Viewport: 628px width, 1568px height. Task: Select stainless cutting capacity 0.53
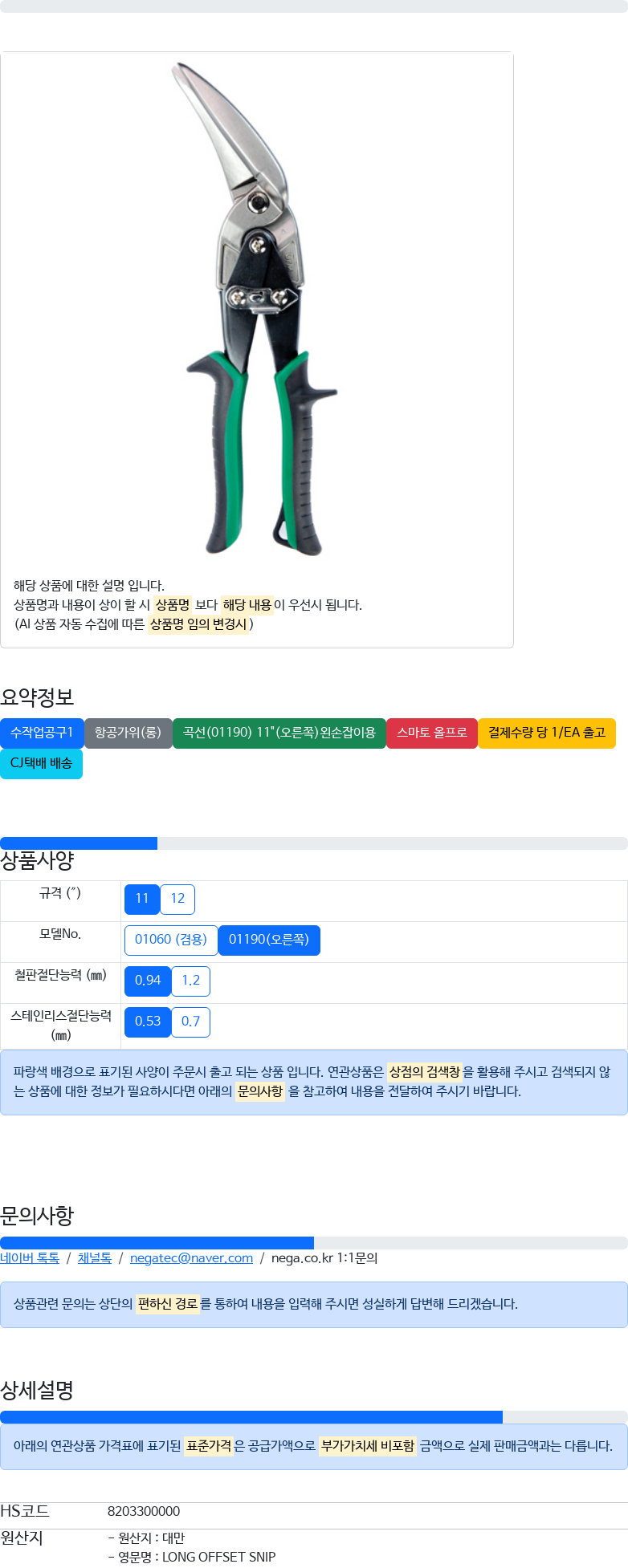click(148, 1022)
